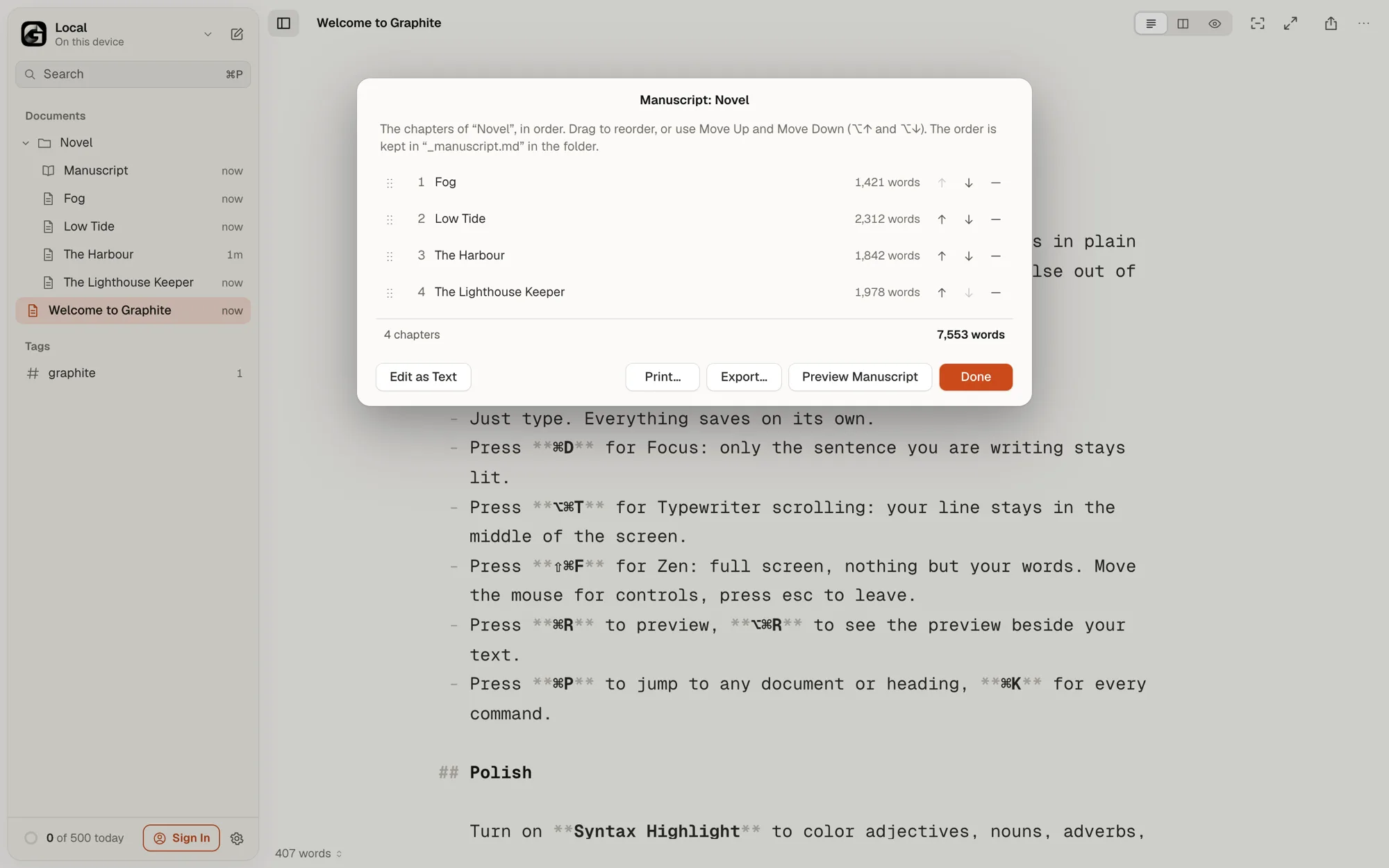Click the daily word goal progress ring

click(x=31, y=838)
